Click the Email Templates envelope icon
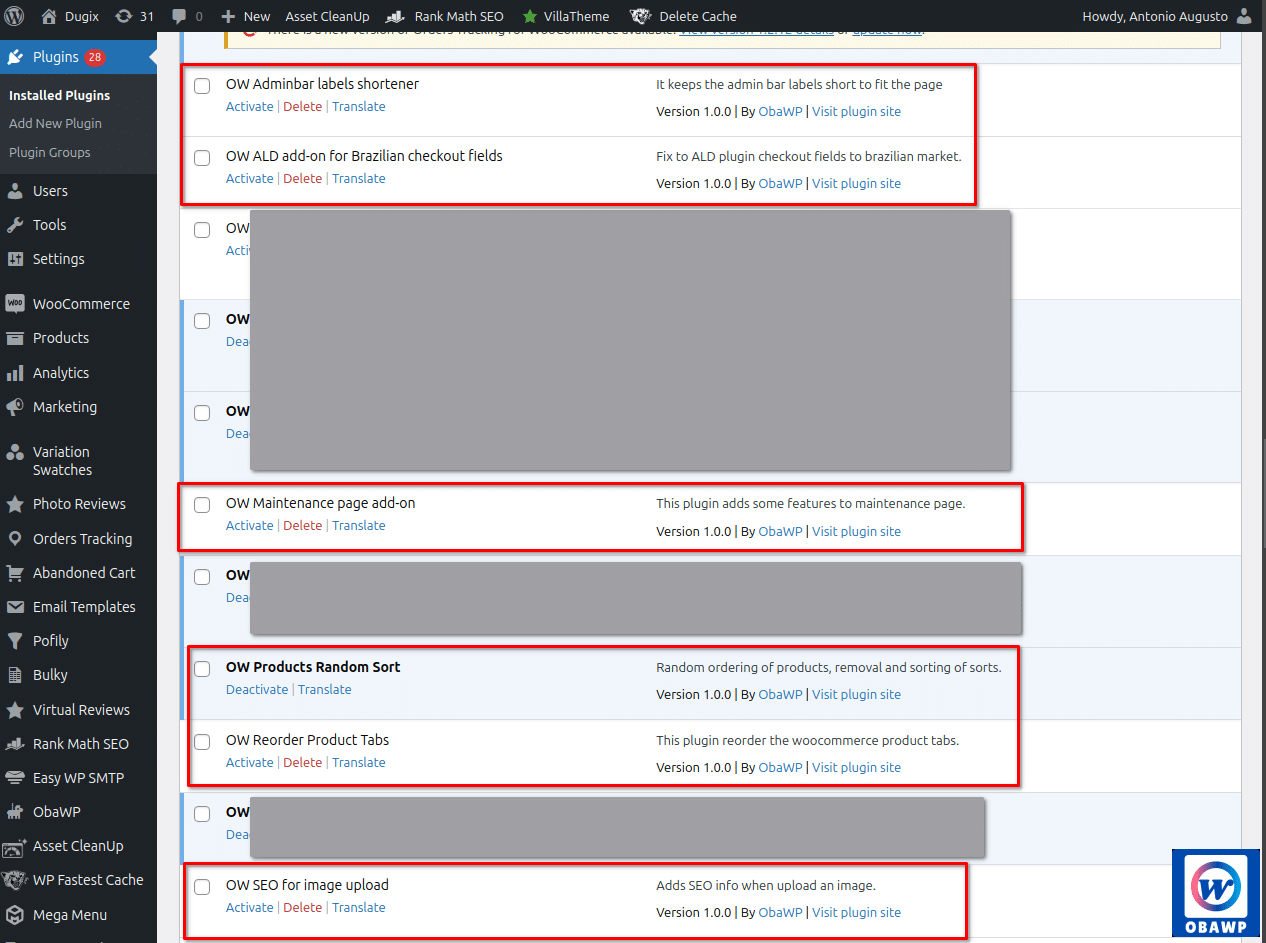Image resolution: width=1266 pixels, height=943 pixels. pos(15,607)
